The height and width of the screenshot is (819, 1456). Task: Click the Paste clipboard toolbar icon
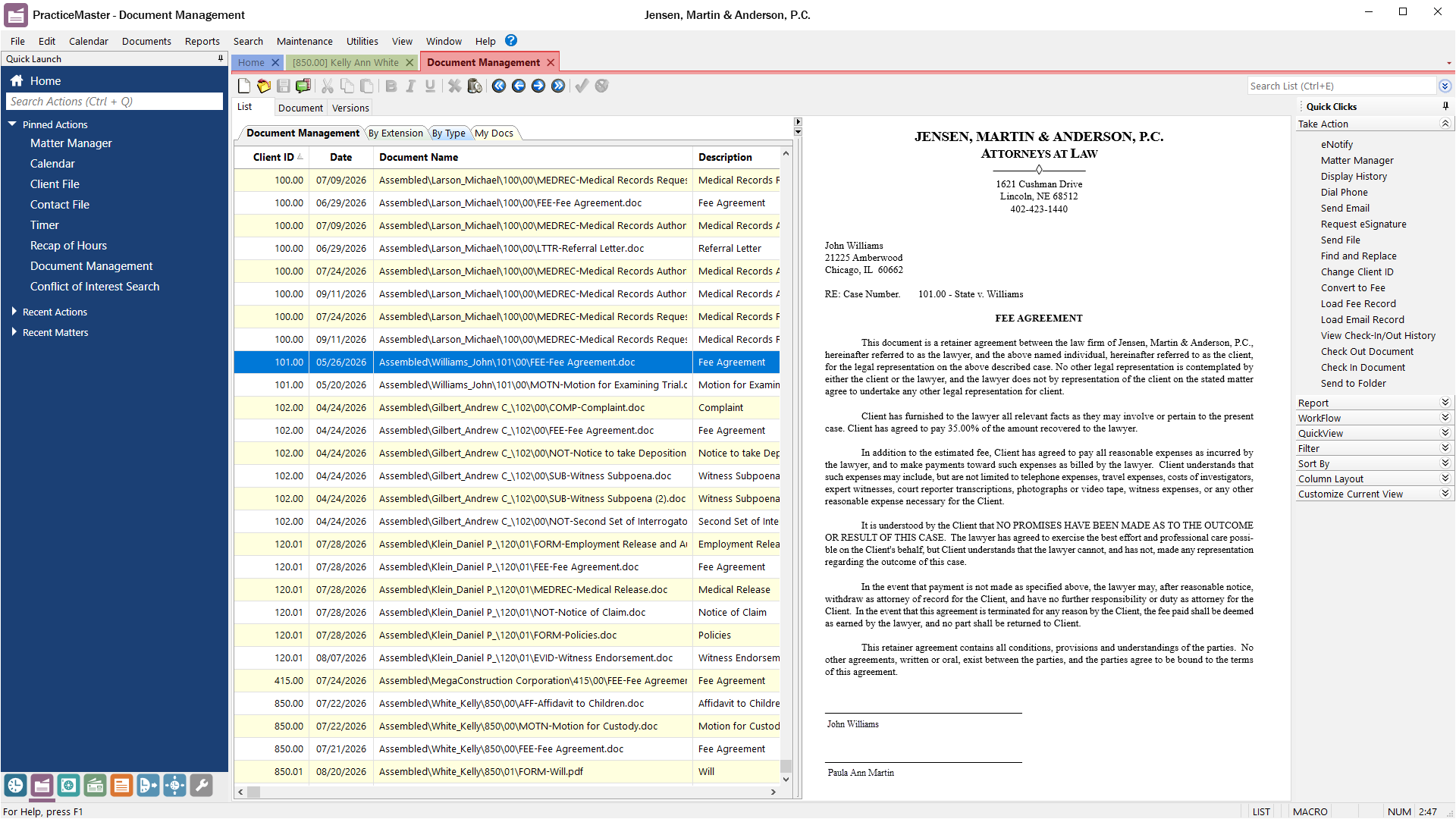click(x=367, y=86)
